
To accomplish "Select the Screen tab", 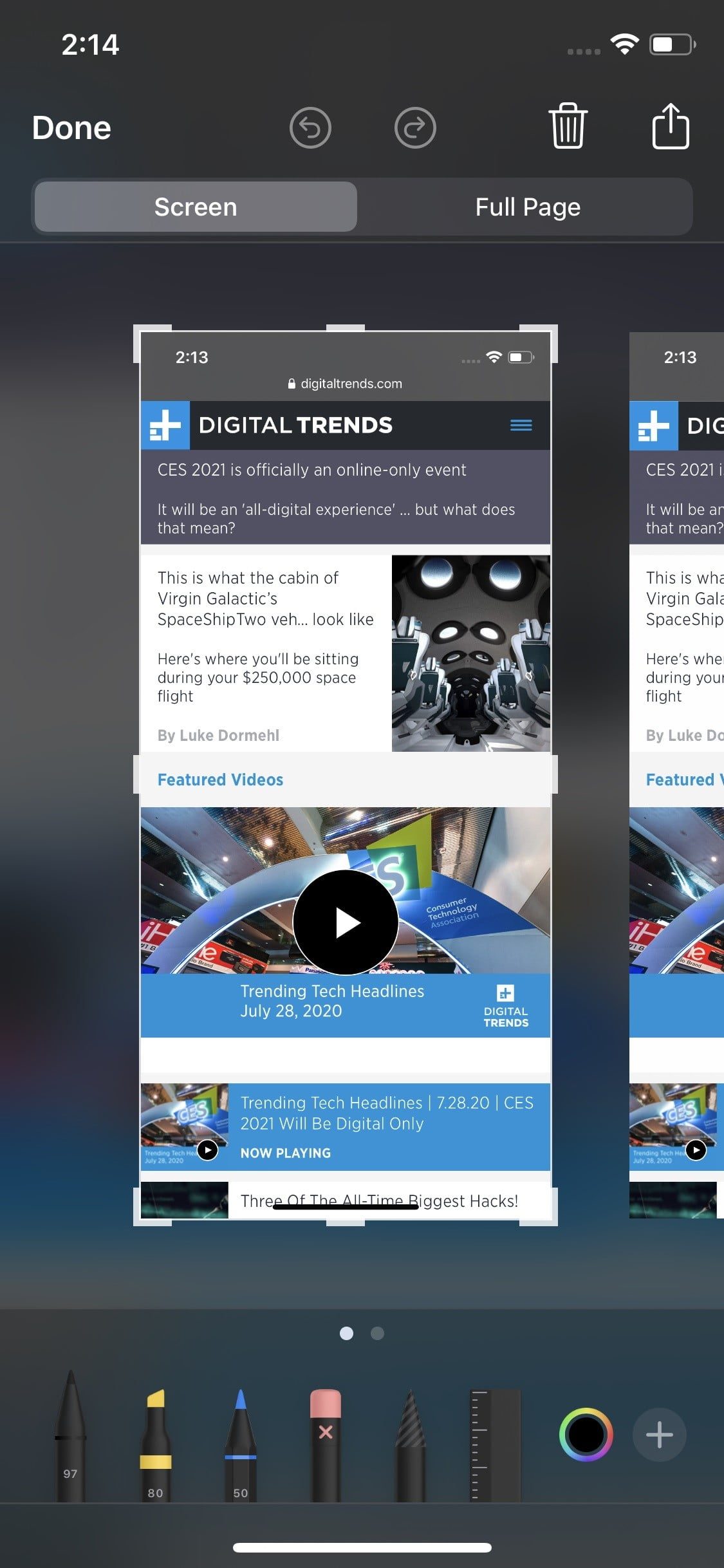I will click(196, 207).
